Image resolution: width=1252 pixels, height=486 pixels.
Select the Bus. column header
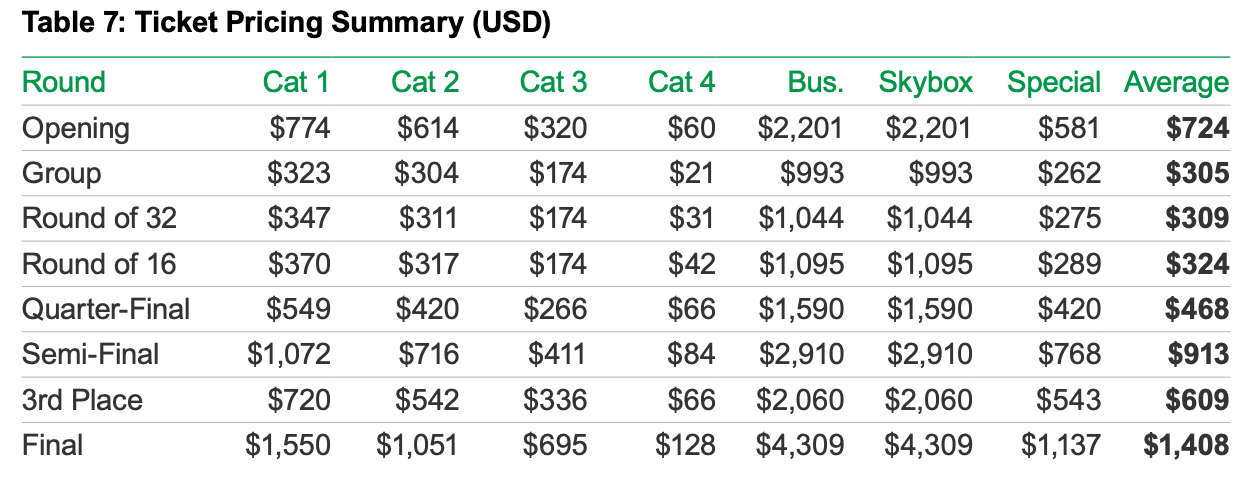pyautogui.click(x=815, y=82)
